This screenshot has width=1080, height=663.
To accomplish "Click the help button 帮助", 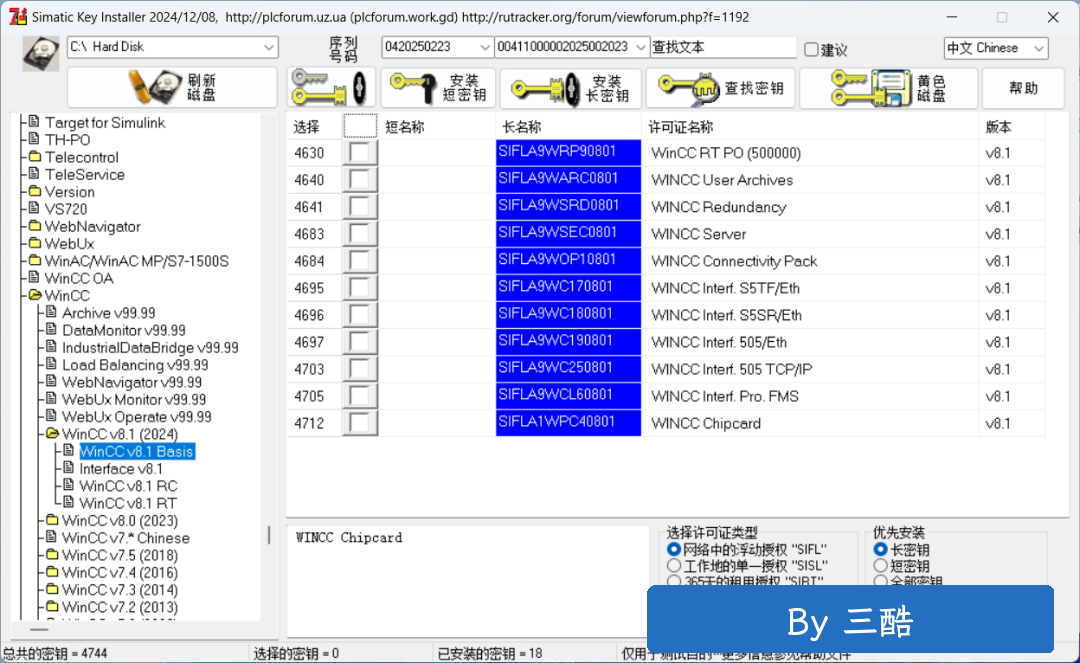I will (x=1023, y=87).
